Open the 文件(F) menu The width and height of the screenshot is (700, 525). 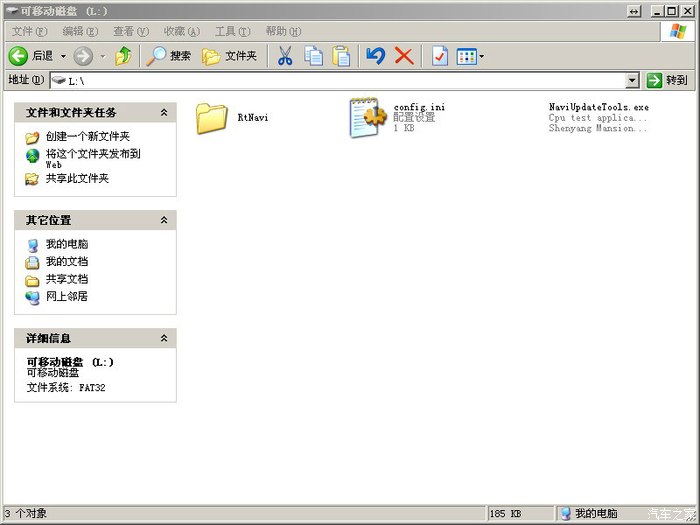coord(28,32)
